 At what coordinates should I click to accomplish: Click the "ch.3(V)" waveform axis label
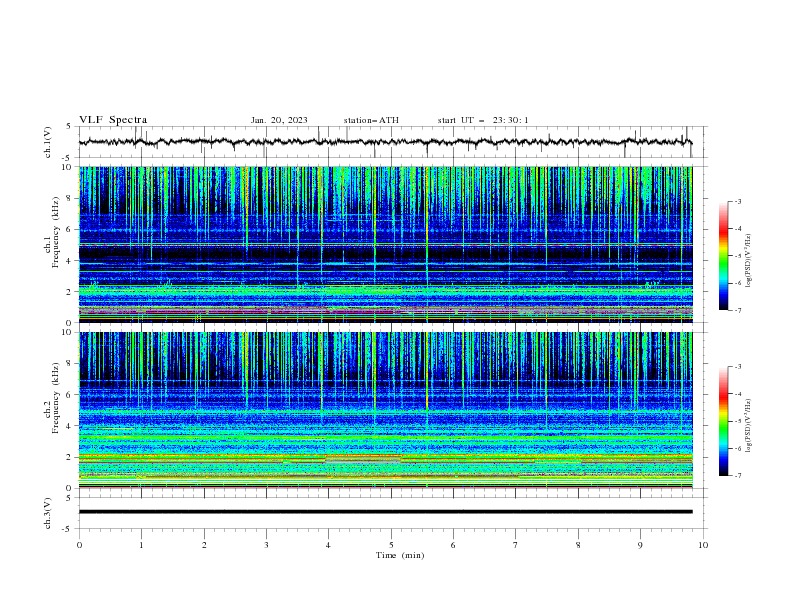pos(48,513)
